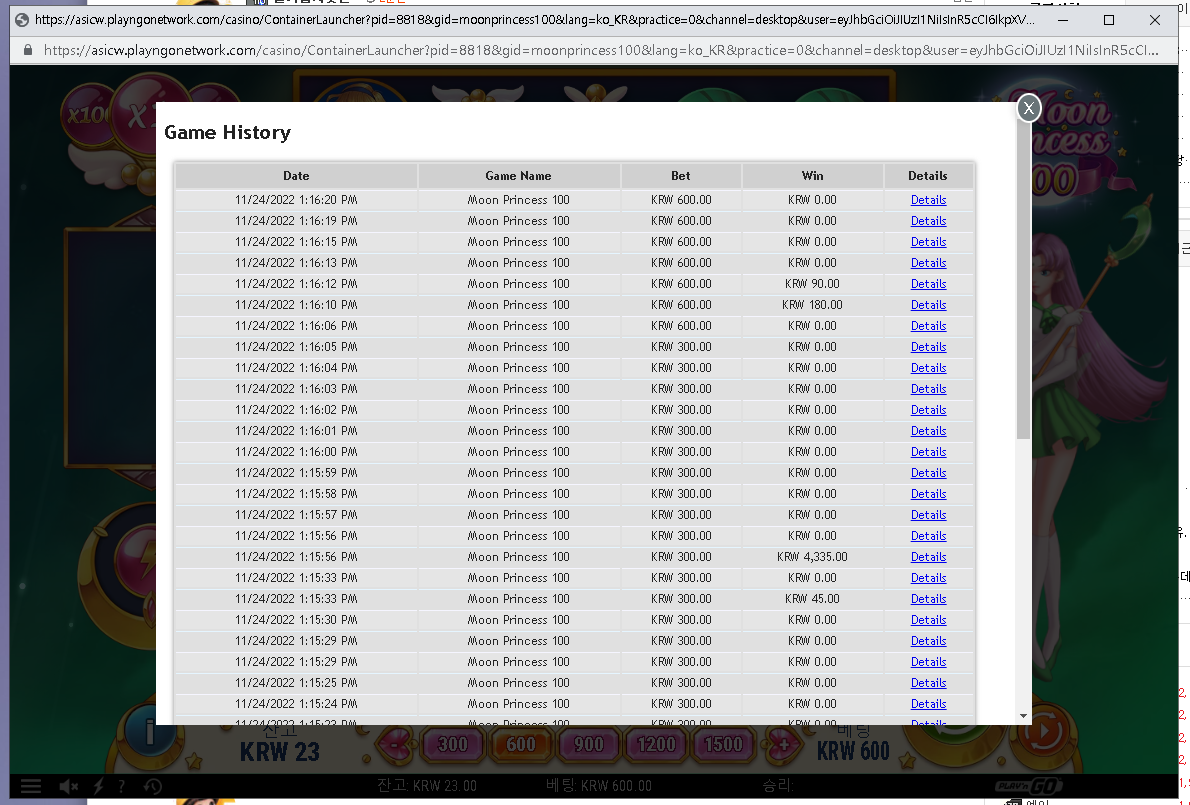Open Details for the 1:15:59 PM round
Image resolution: width=1190 pixels, height=805 pixels.
[928, 473]
